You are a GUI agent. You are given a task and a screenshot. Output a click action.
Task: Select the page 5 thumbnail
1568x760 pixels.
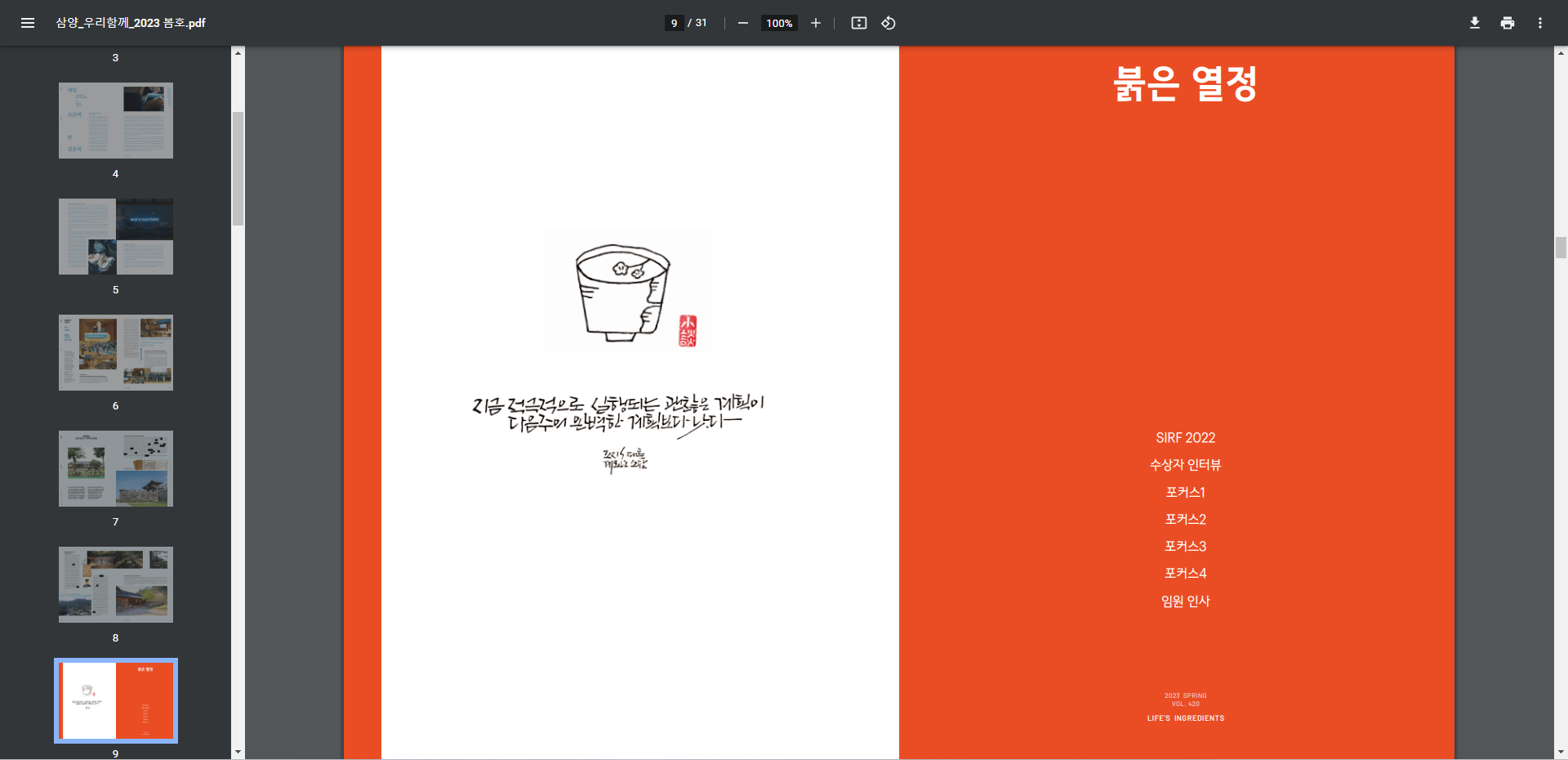pyautogui.click(x=116, y=236)
